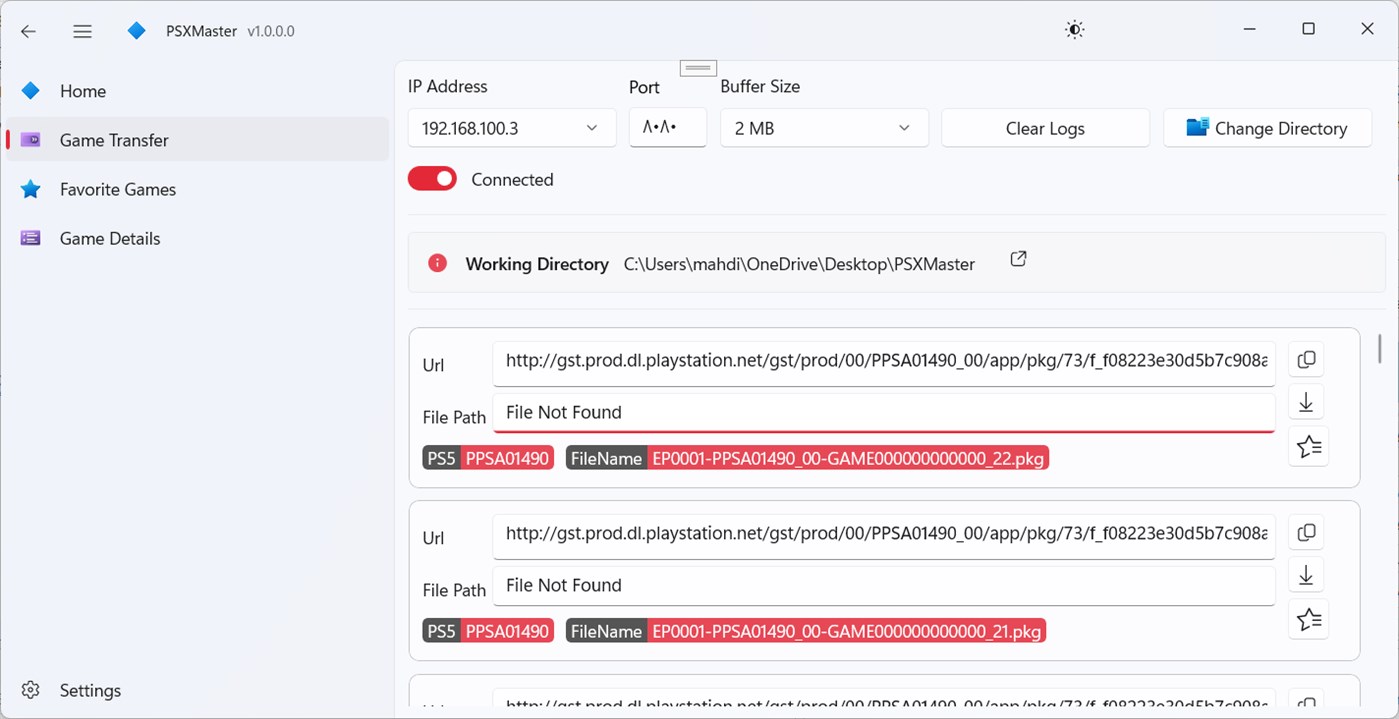Click the Game Transfer sidebar icon
Viewport: 1399px width, 719px height.
31,140
